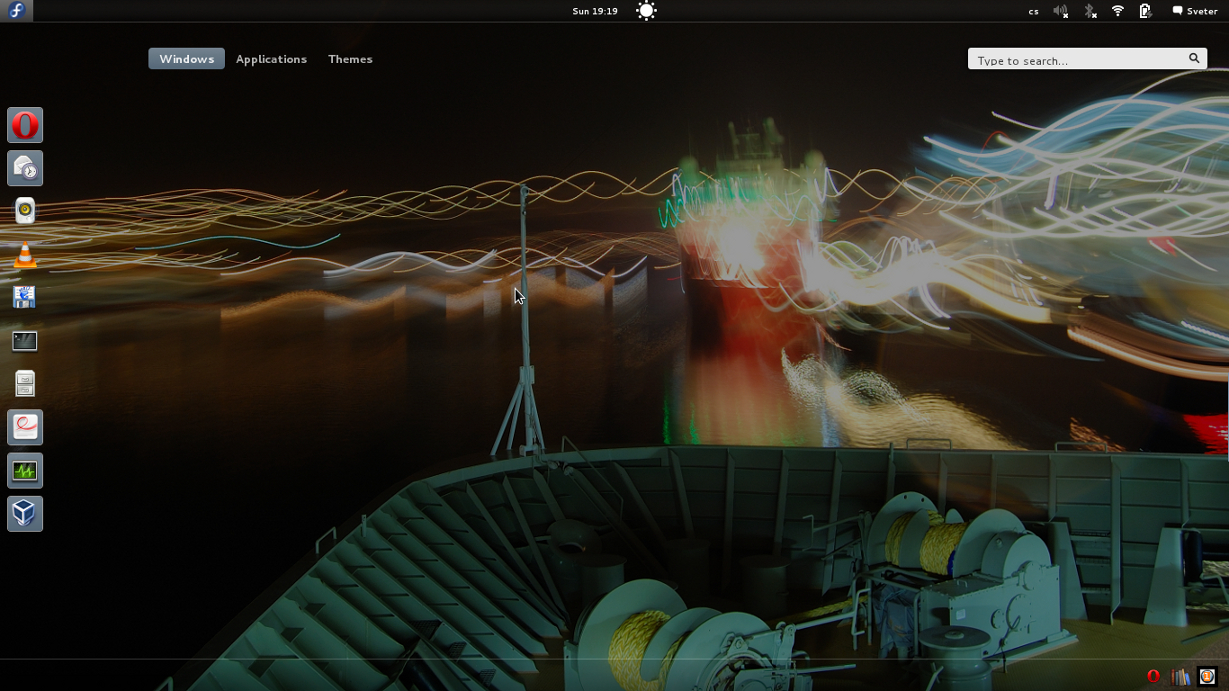The height and width of the screenshot is (691, 1229).
Task: Launch Opera from the dash
Action: 25,126
